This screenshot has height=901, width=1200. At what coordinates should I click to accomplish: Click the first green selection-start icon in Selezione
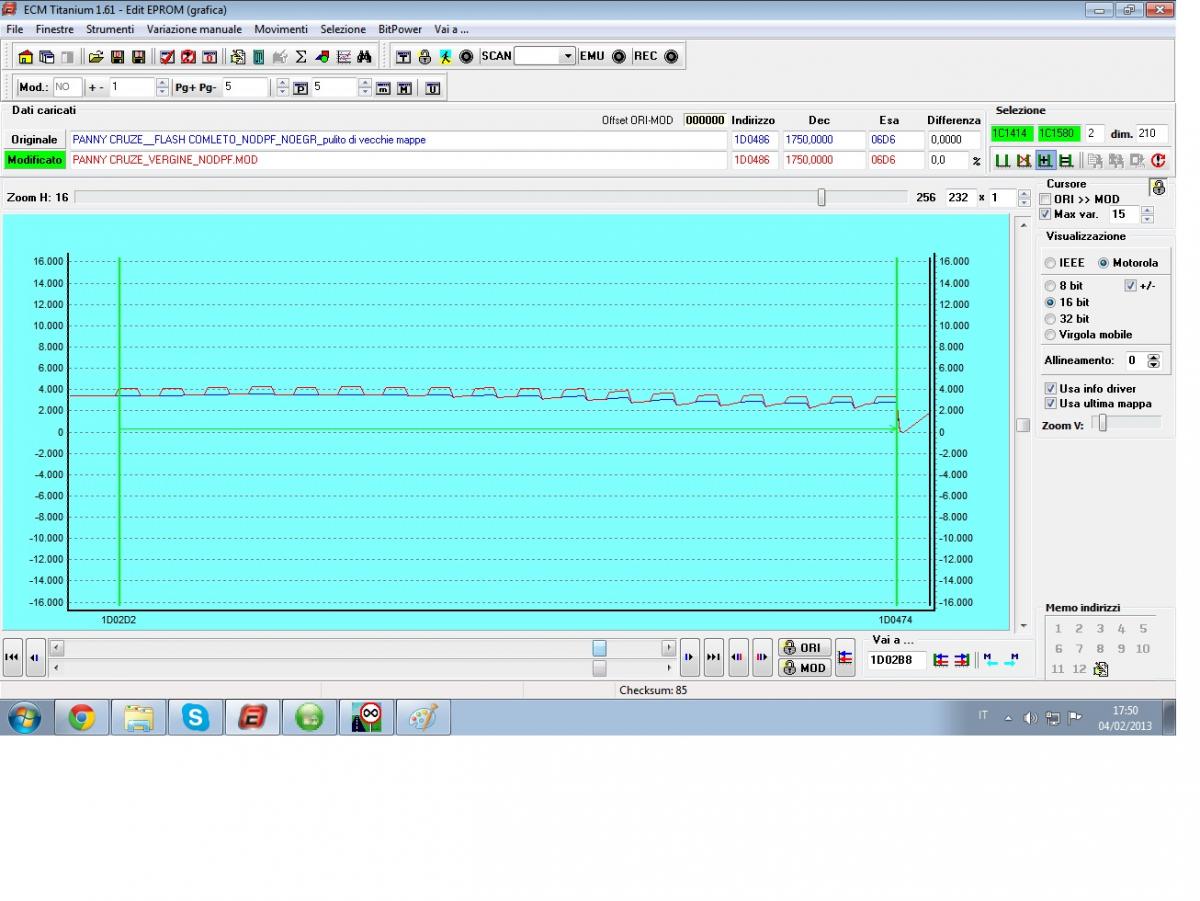tap(1002, 160)
